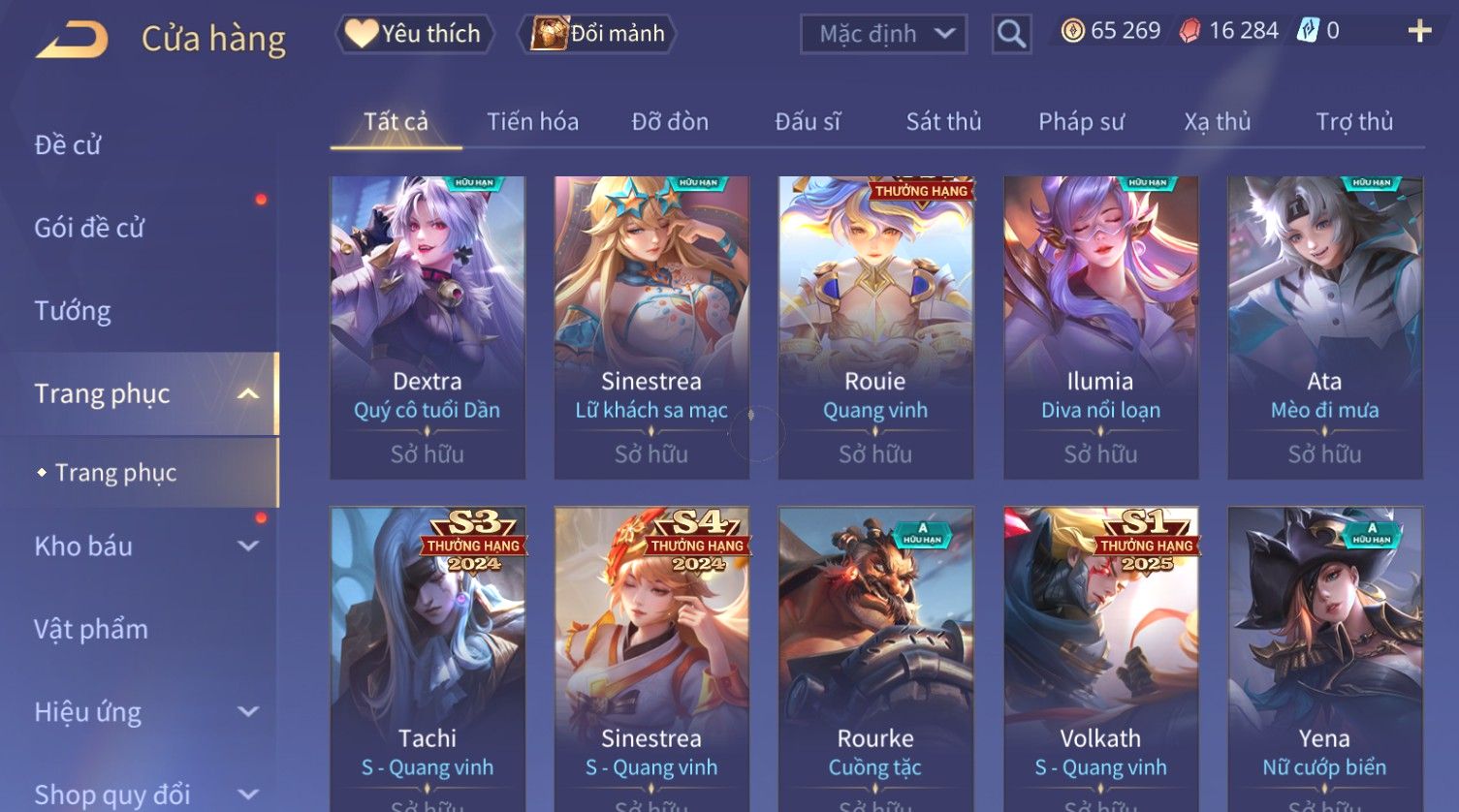
Task: Switch to the Pháp sư tab
Action: pos(1081,122)
